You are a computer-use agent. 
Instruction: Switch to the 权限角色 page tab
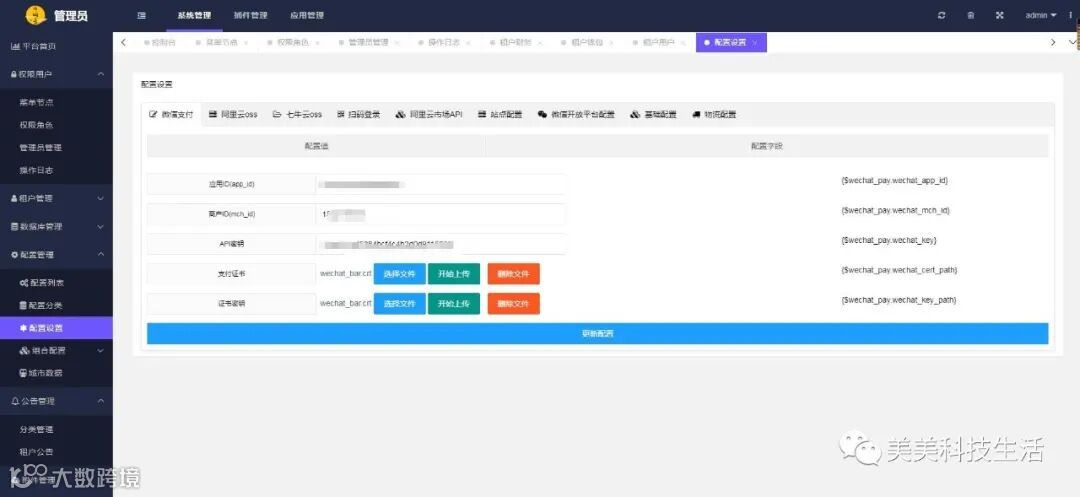click(293, 42)
